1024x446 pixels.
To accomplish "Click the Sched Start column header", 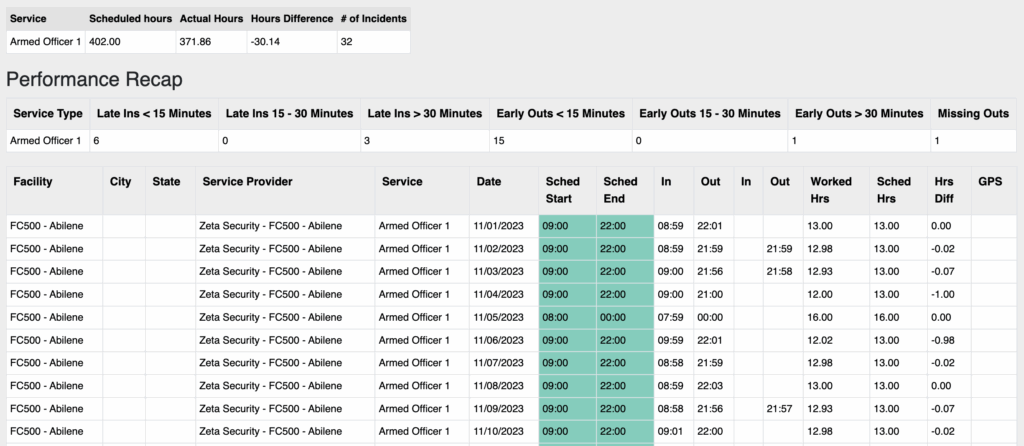I will point(562,190).
